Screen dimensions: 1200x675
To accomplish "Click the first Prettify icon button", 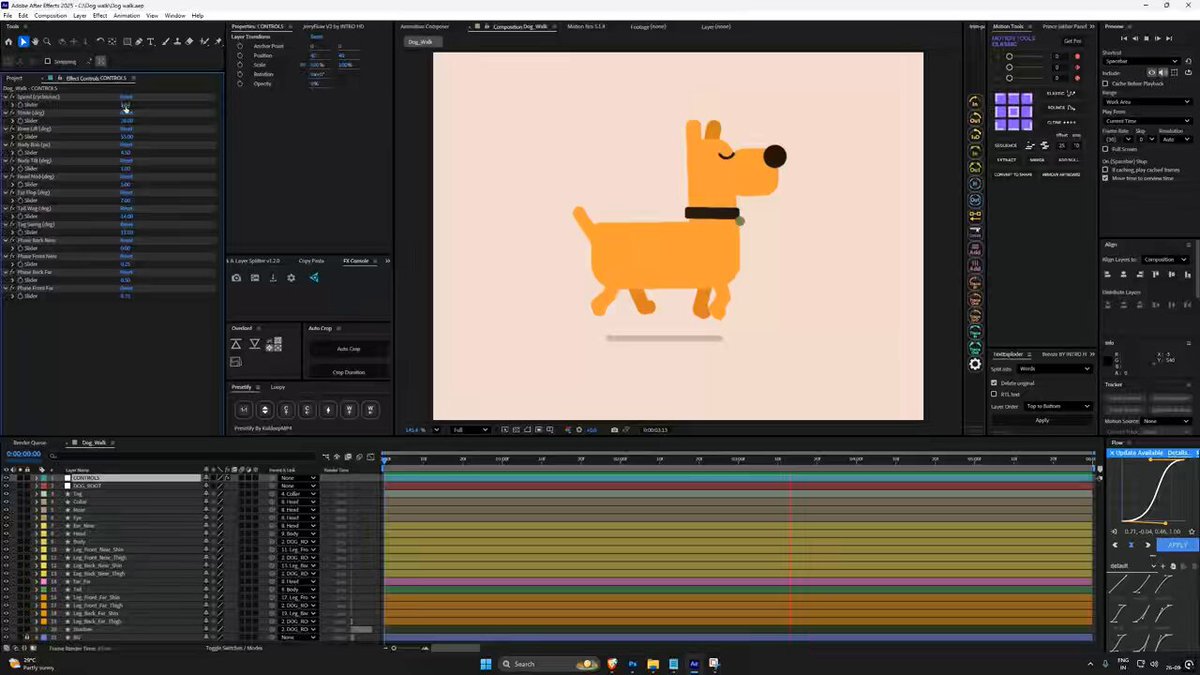I will (x=244, y=409).
